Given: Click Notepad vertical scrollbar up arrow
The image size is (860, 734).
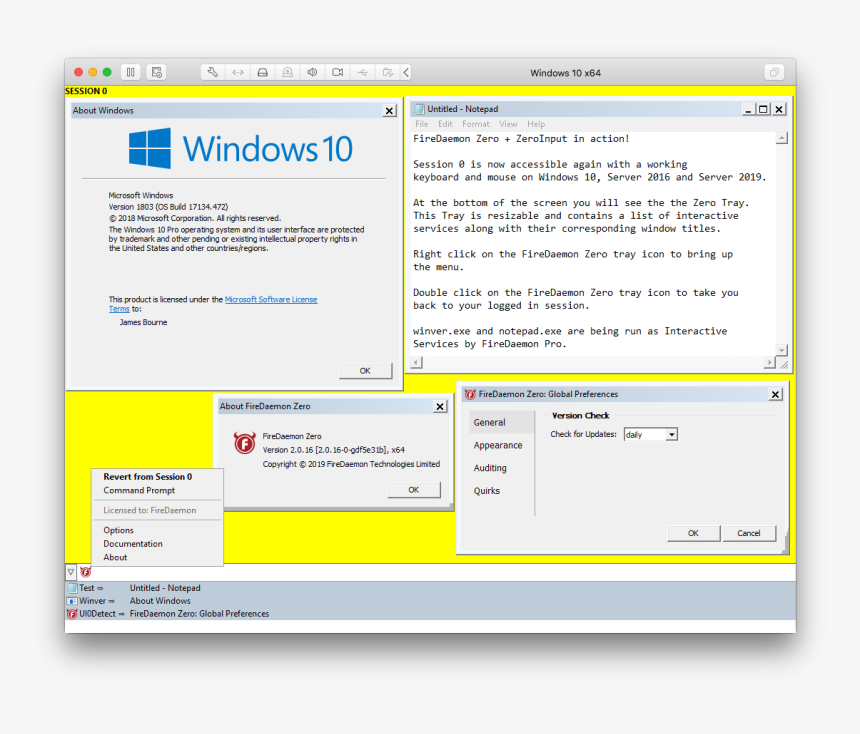Looking at the screenshot, I should (x=782, y=138).
